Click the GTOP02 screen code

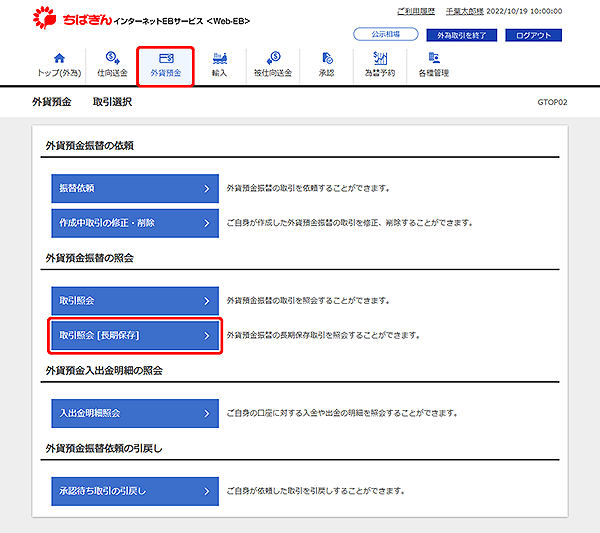coord(552,102)
